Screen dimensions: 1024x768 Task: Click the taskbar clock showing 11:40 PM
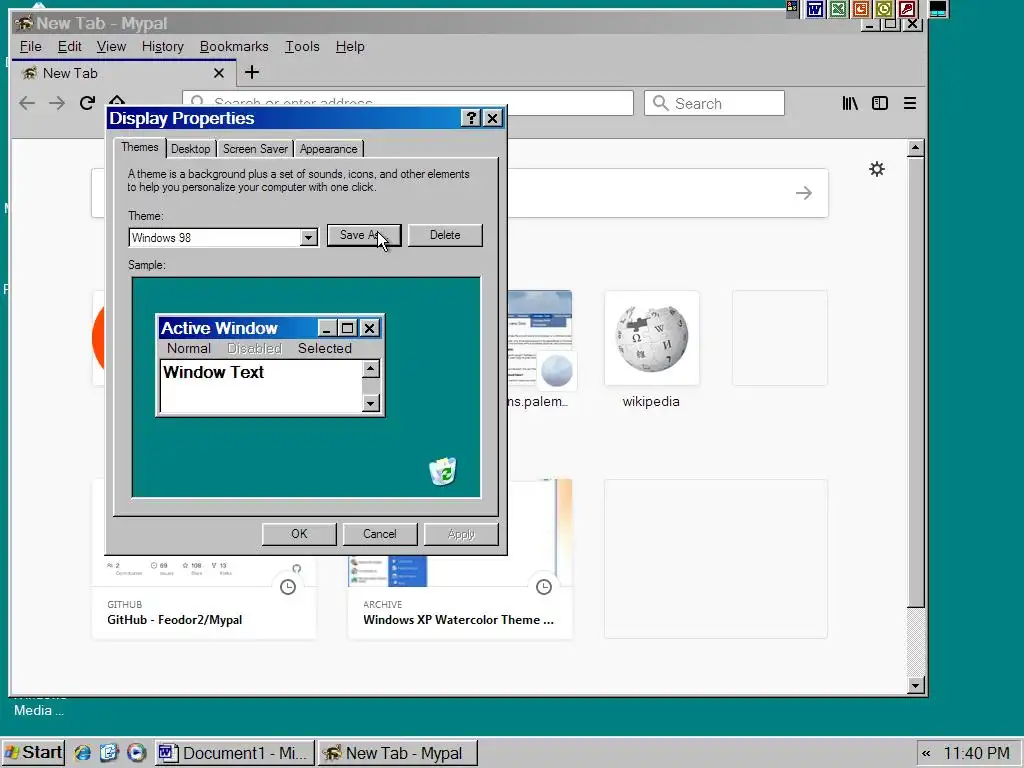tap(976, 754)
